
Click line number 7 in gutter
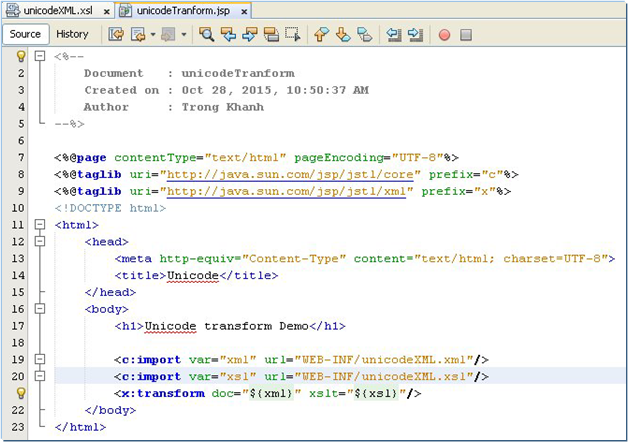click(x=20, y=157)
